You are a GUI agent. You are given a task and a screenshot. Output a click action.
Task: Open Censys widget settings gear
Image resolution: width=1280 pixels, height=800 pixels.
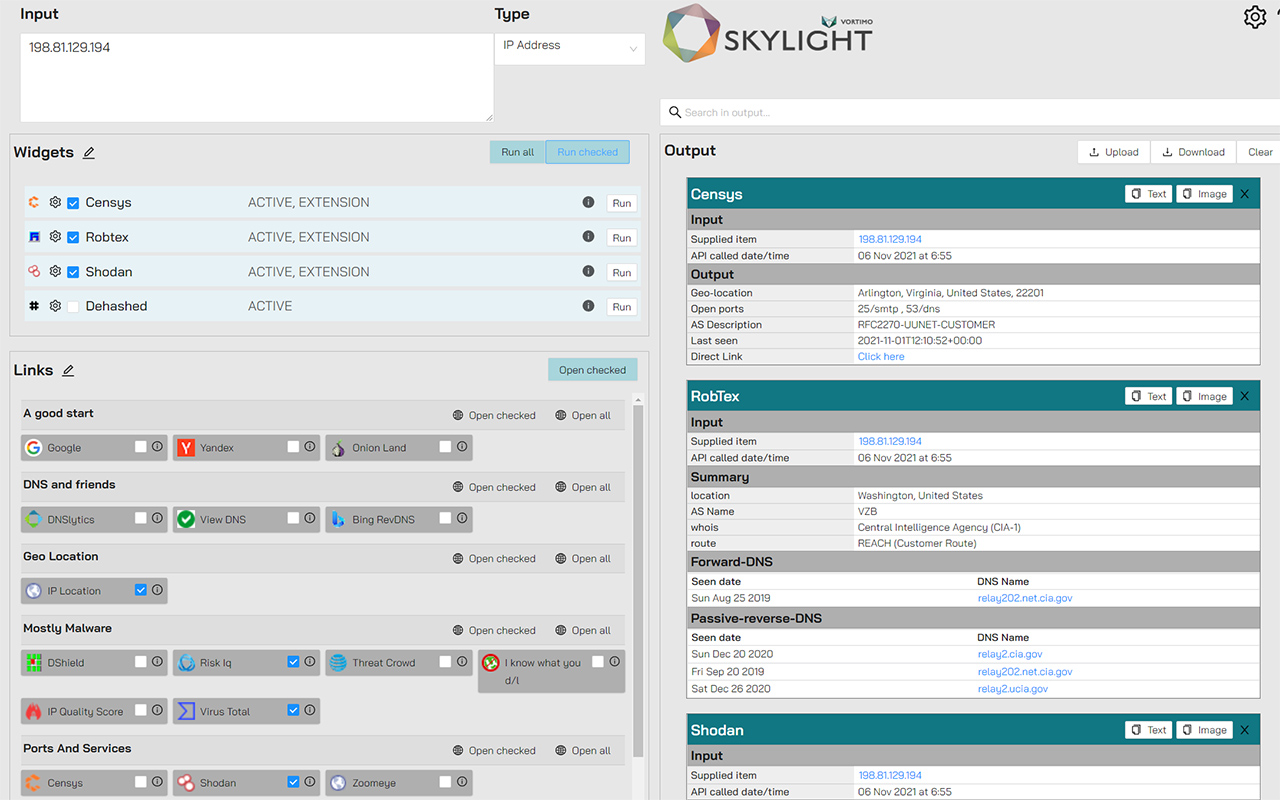click(55, 203)
